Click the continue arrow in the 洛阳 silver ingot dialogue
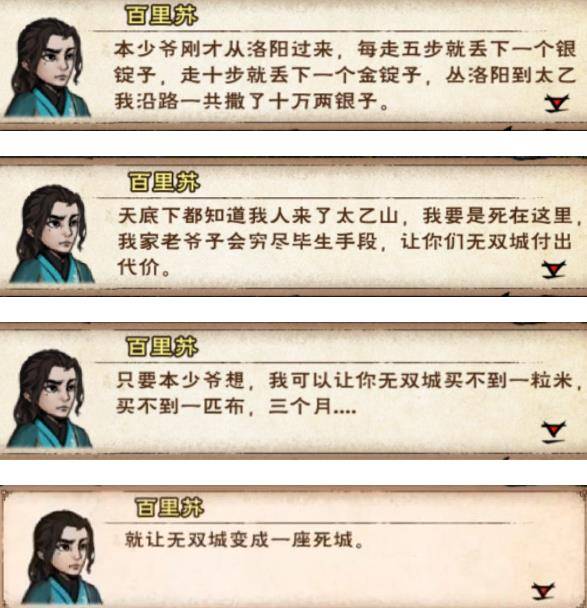This screenshot has height=608, width=587. 556,104
